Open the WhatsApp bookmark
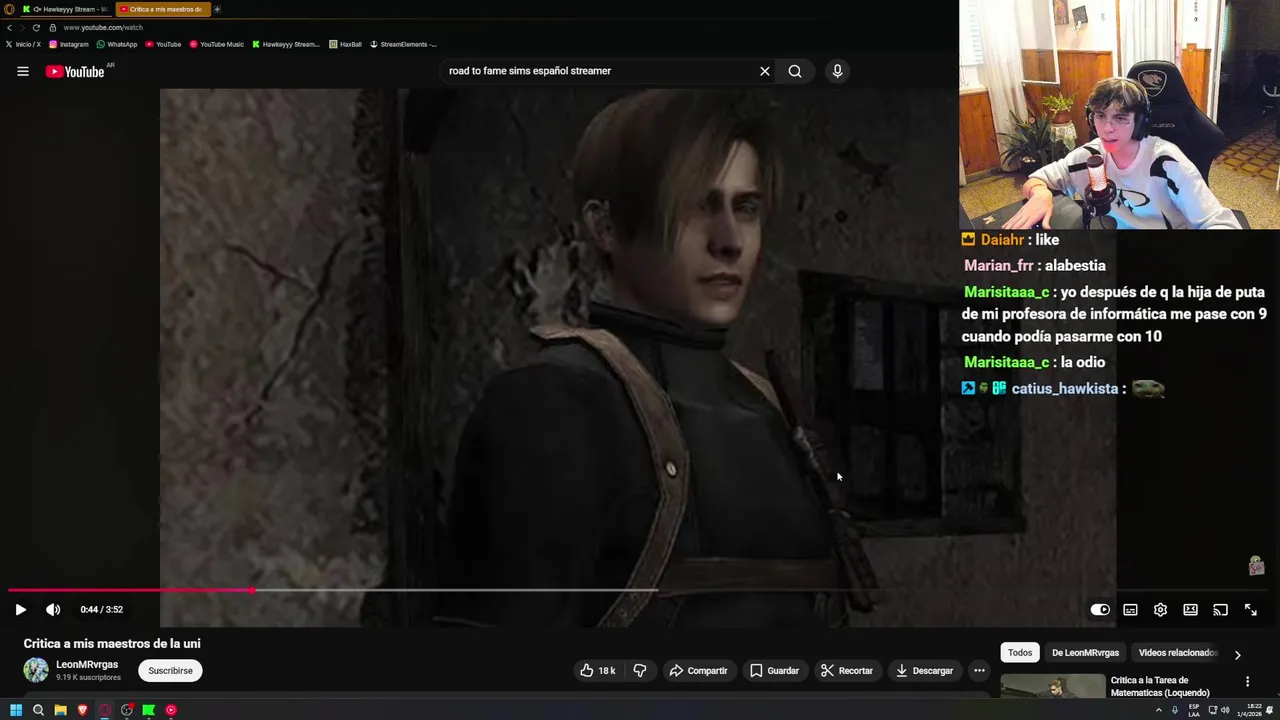Image resolution: width=1280 pixels, height=720 pixels. click(x=117, y=44)
